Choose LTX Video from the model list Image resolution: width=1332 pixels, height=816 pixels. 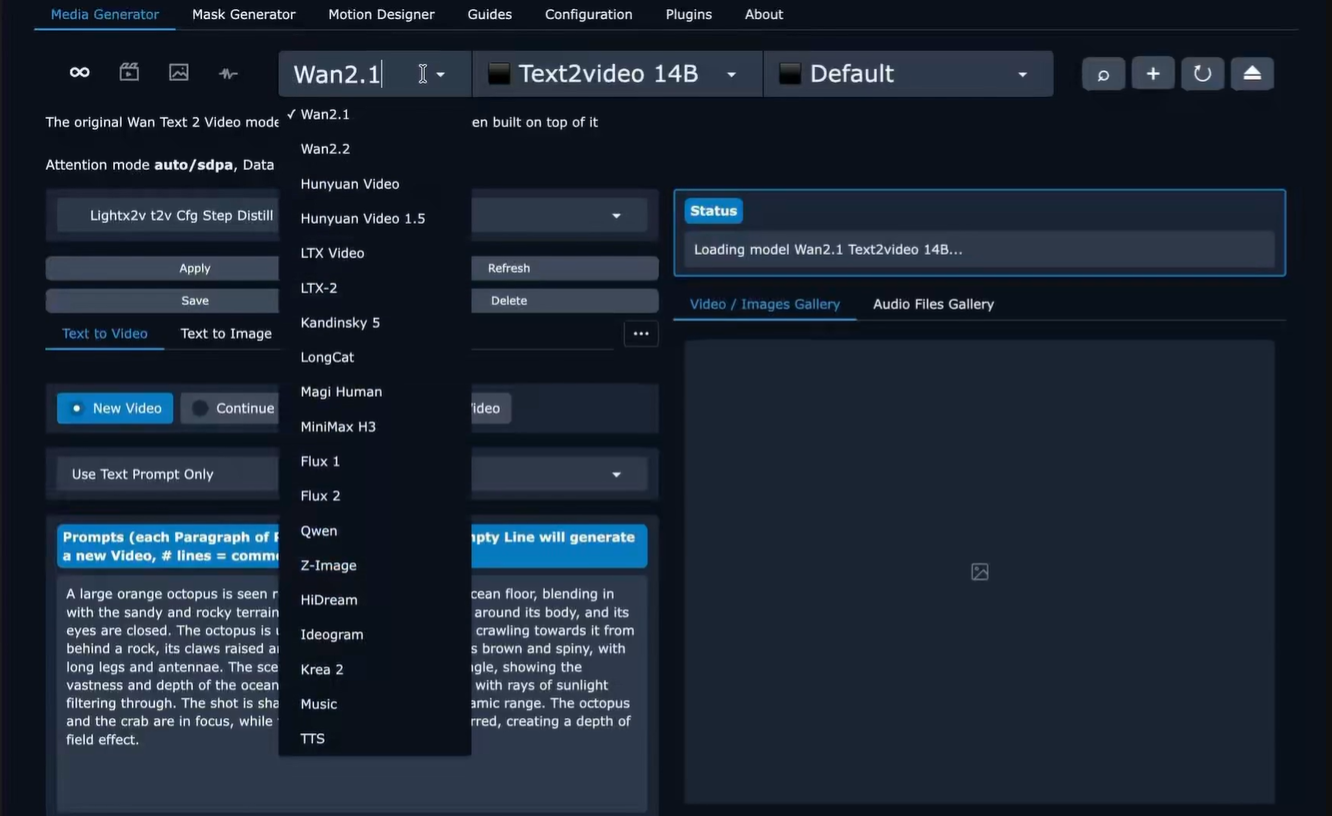point(374,253)
